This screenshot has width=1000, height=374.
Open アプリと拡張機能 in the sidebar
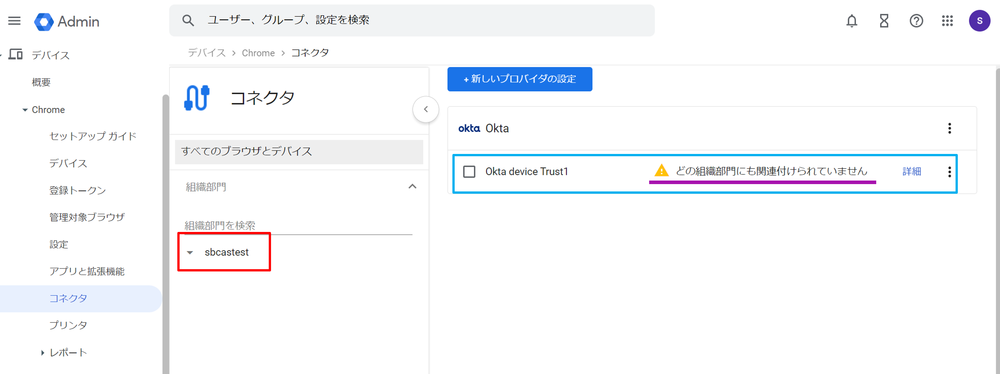point(87,271)
